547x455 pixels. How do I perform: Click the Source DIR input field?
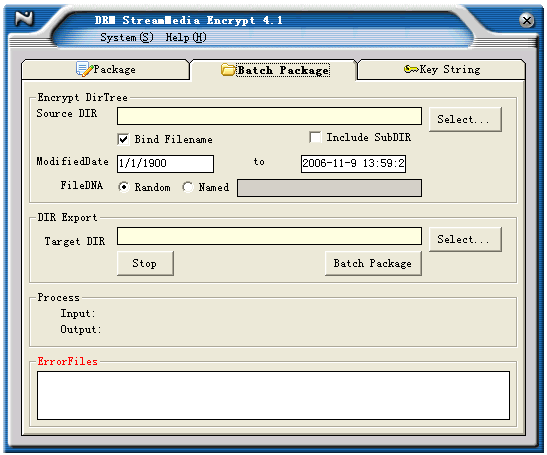[269, 116]
